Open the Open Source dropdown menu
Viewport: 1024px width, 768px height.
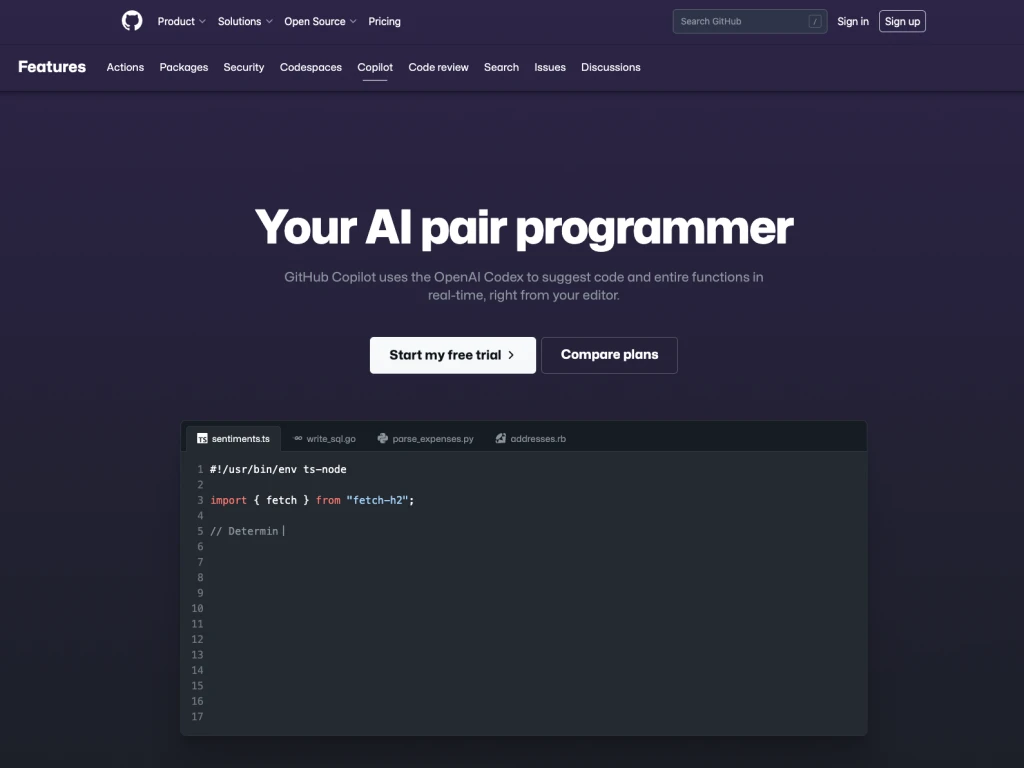pos(320,22)
